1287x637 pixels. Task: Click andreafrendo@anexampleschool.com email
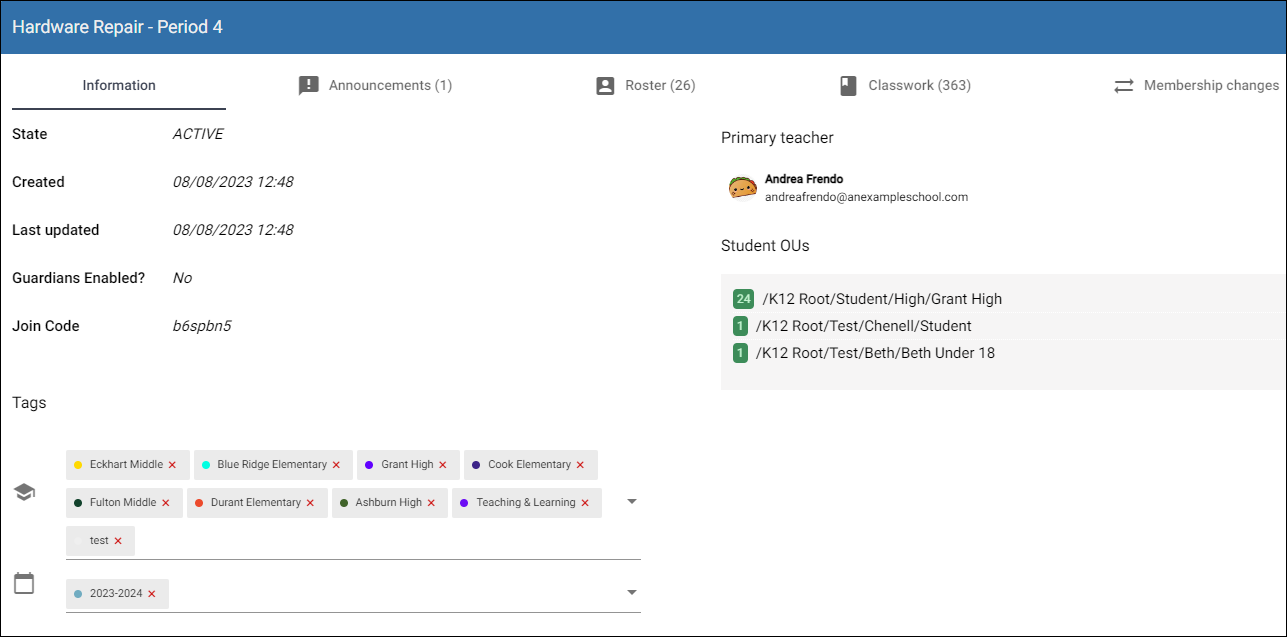[866, 197]
